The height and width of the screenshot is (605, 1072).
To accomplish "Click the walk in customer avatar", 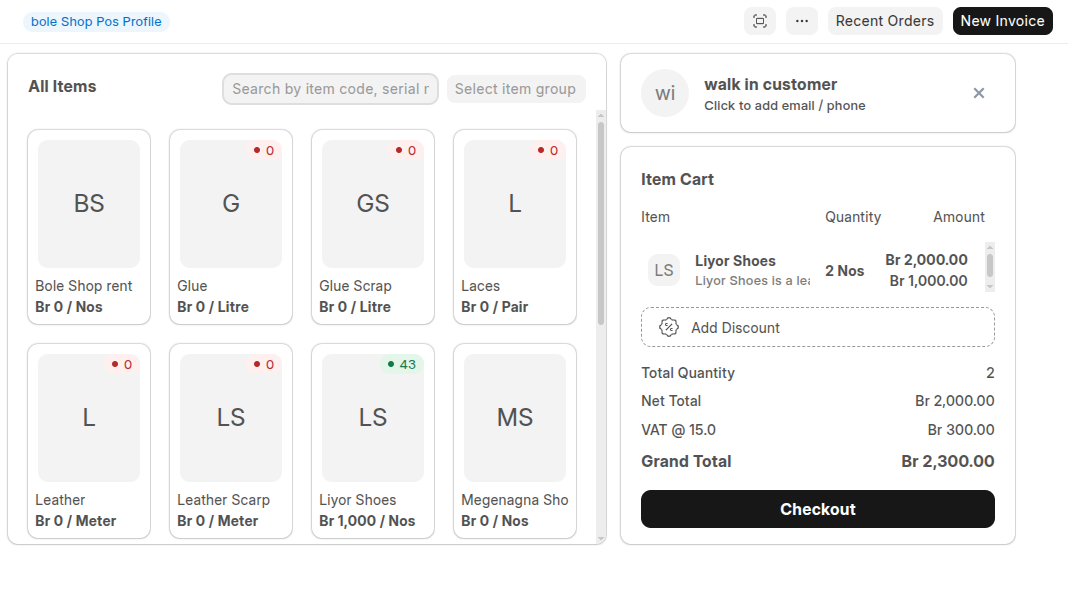I will pos(665,93).
